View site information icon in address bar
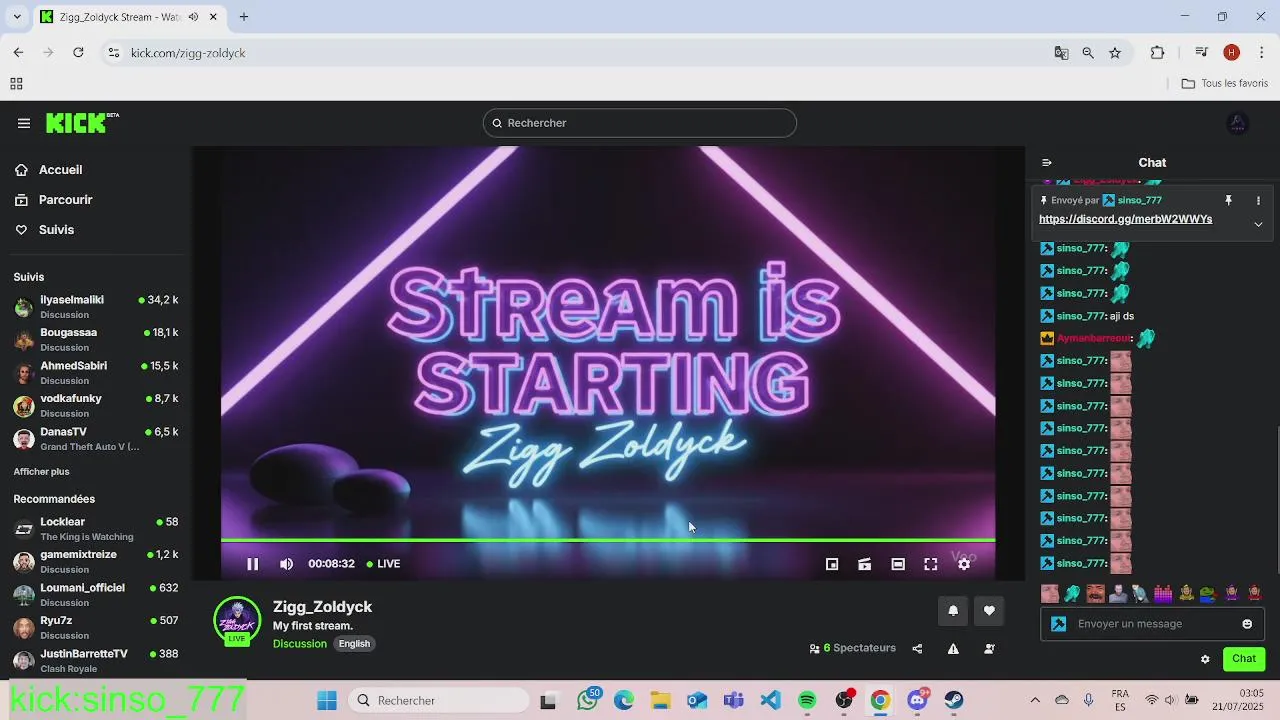The width and height of the screenshot is (1280, 720). (x=114, y=53)
